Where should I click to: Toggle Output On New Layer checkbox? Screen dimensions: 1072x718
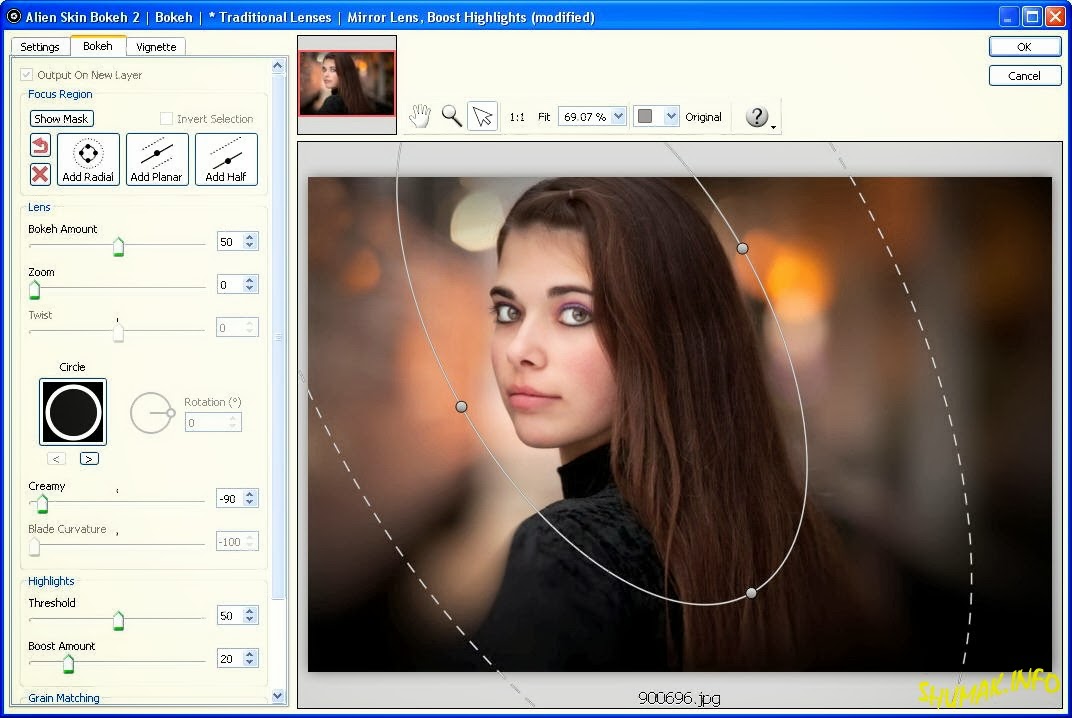pyautogui.click(x=27, y=75)
